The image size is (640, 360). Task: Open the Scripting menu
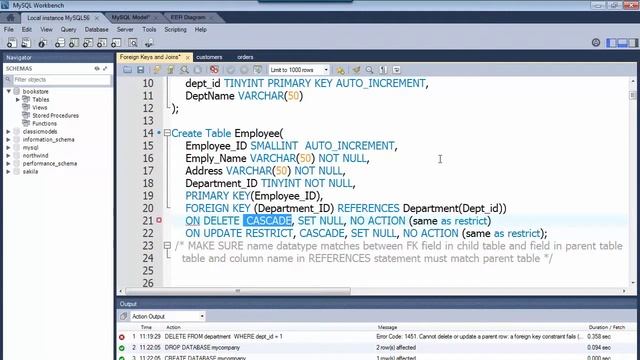175,29
